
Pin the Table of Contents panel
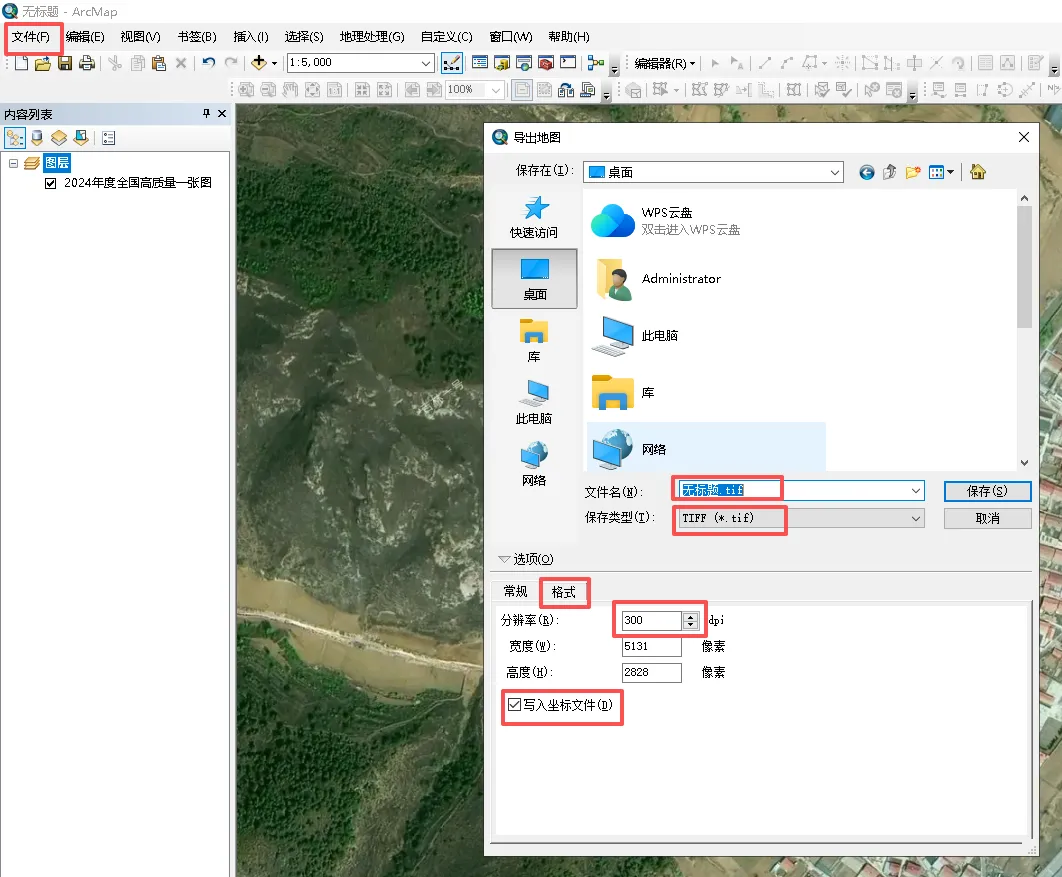207,114
